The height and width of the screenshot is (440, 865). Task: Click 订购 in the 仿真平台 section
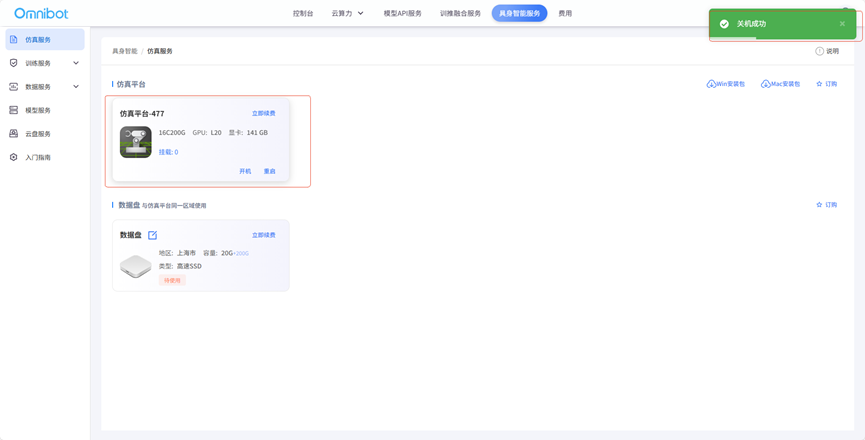point(831,84)
